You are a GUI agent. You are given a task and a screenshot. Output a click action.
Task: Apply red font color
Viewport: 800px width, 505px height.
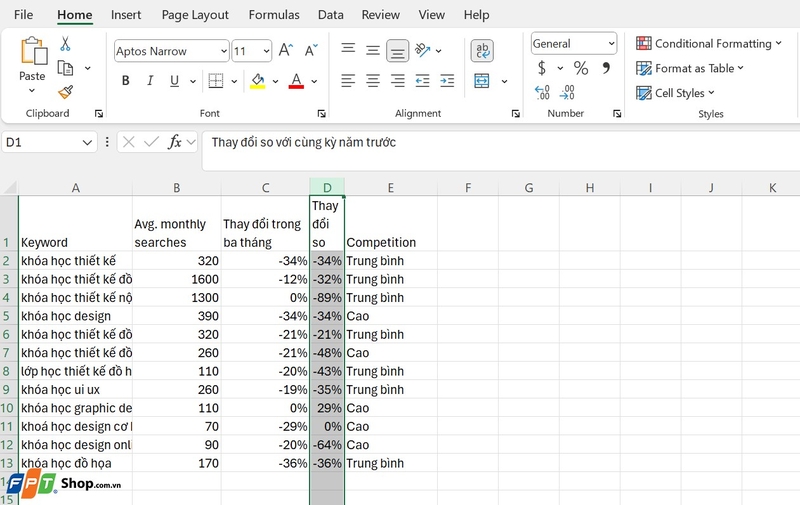[296, 81]
